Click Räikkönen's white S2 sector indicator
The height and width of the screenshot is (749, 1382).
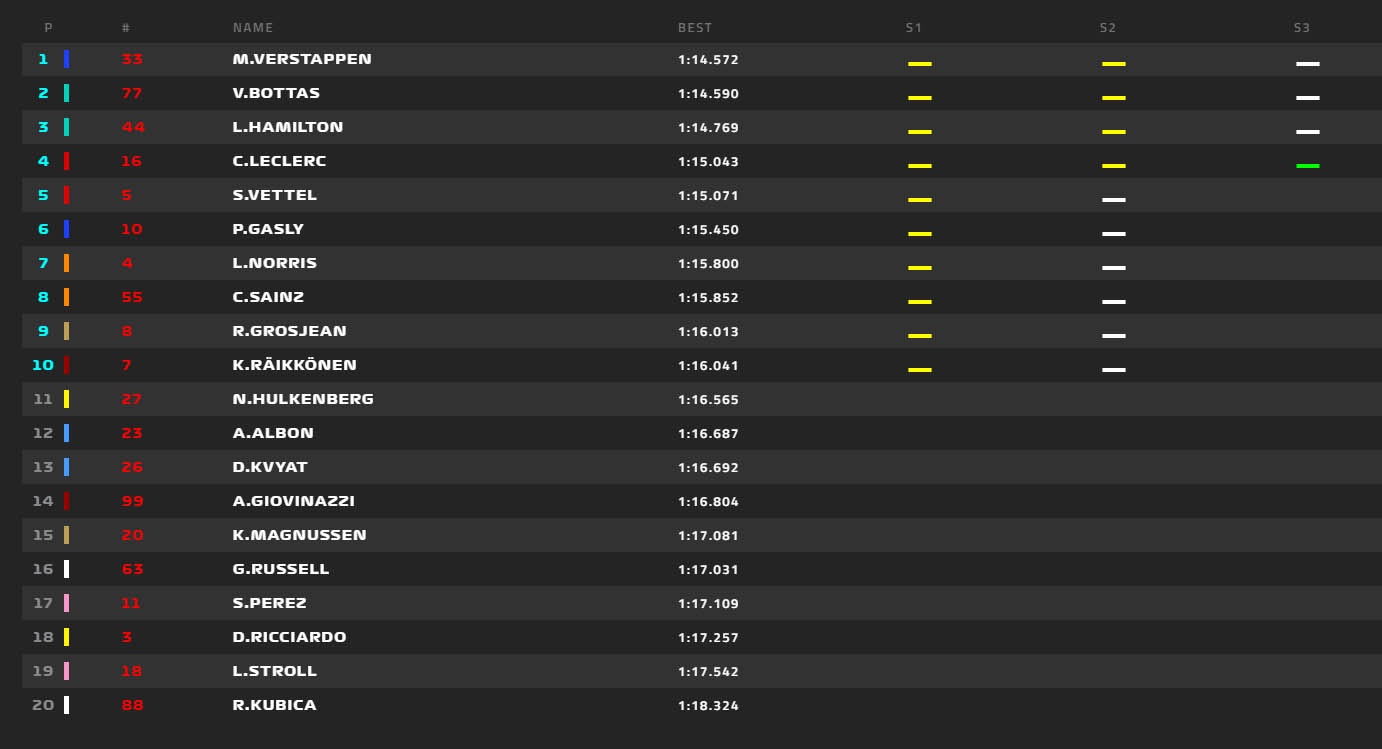[x=1113, y=369]
